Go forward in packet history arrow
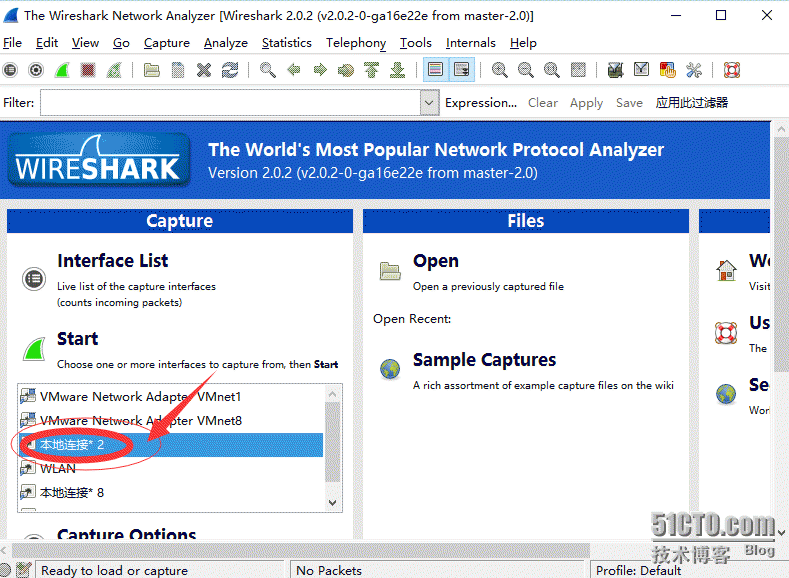 [320, 70]
